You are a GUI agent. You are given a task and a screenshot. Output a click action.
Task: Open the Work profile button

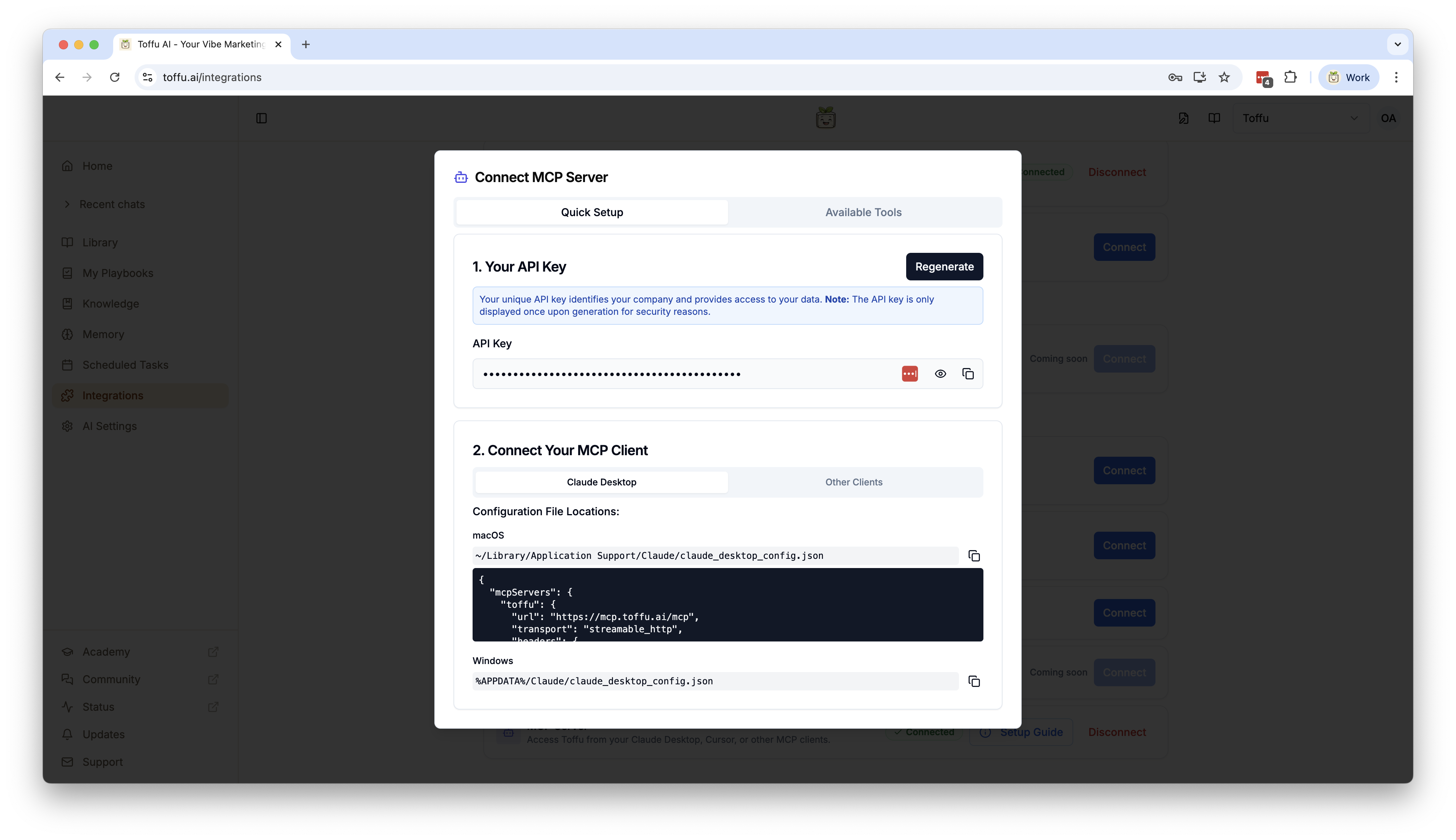pos(1349,77)
